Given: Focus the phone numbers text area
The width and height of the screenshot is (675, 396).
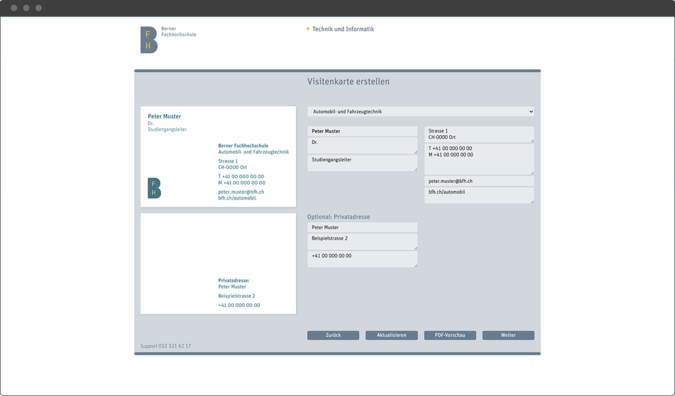Looking at the screenshot, I should [x=479, y=159].
